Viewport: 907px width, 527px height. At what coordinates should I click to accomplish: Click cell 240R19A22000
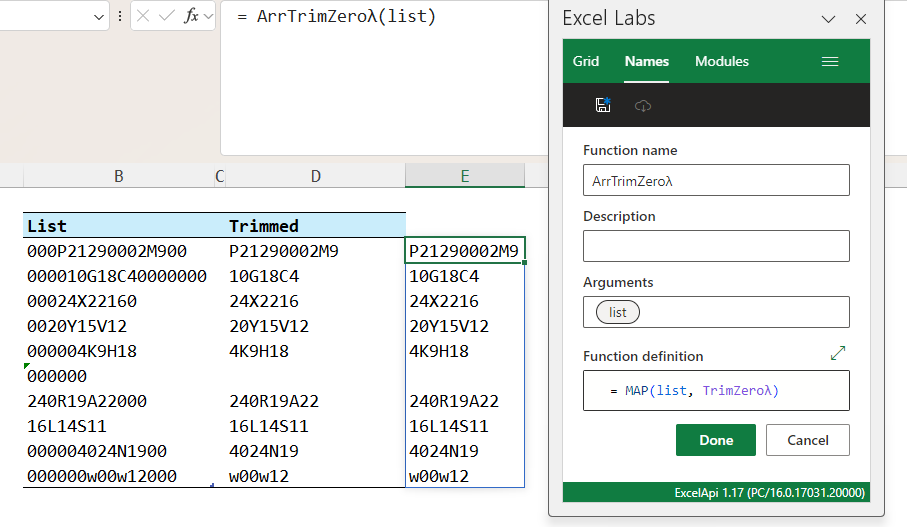(87, 401)
